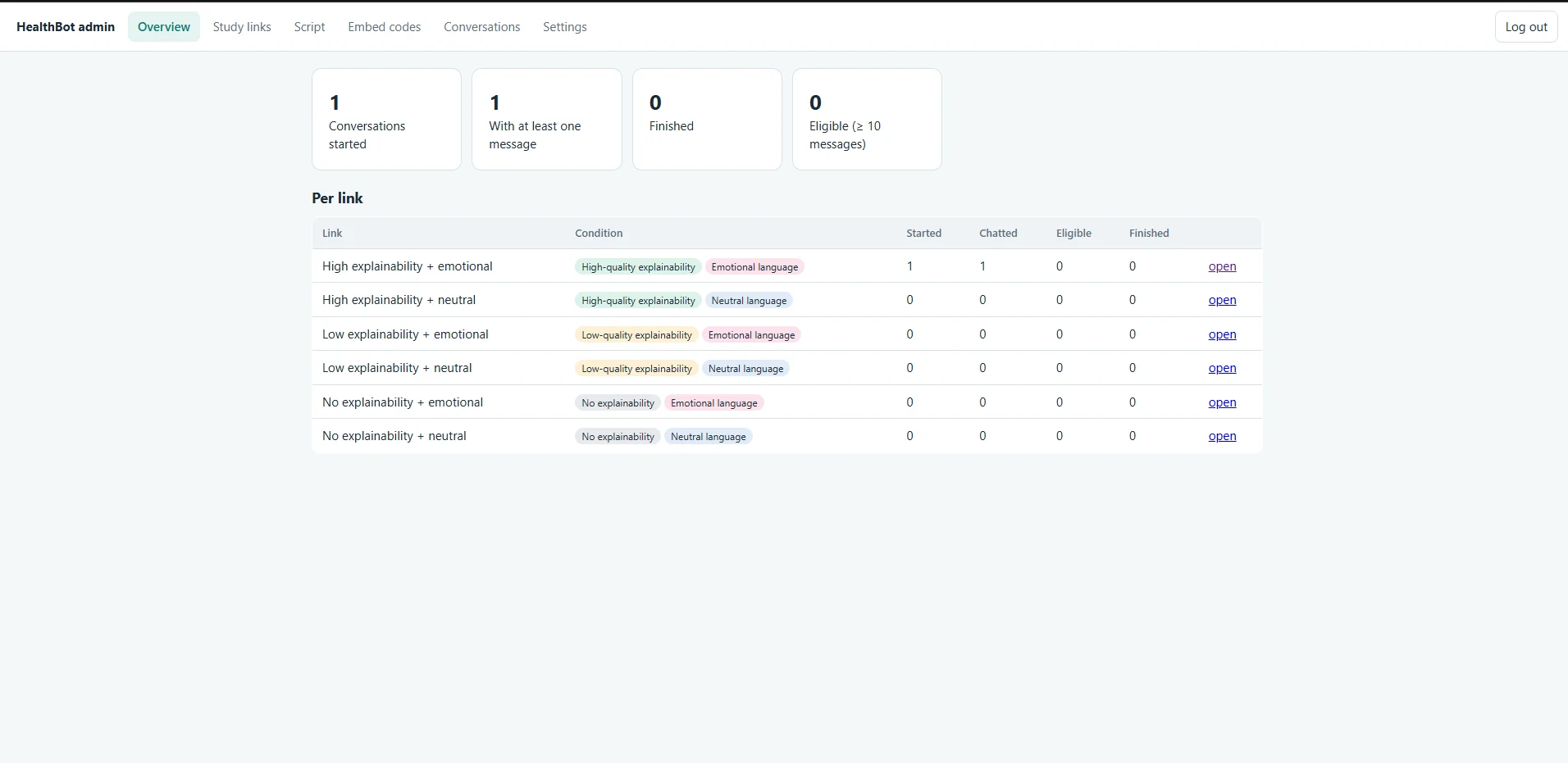Image resolution: width=1568 pixels, height=763 pixels.
Task: View the Conversations tab
Action: pos(481,27)
